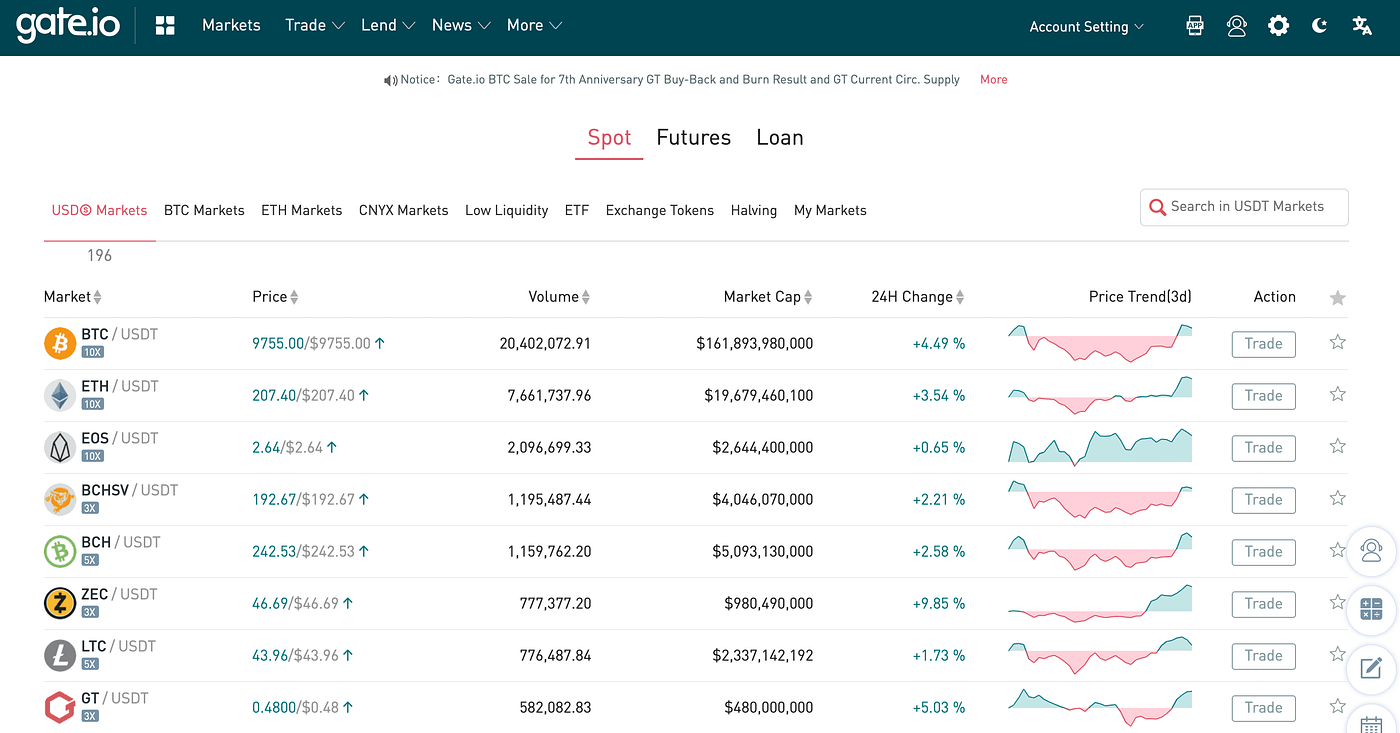The height and width of the screenshot is (733, 1400).
Task: Open Markets in top navigation
Action: tap(231, 26)
